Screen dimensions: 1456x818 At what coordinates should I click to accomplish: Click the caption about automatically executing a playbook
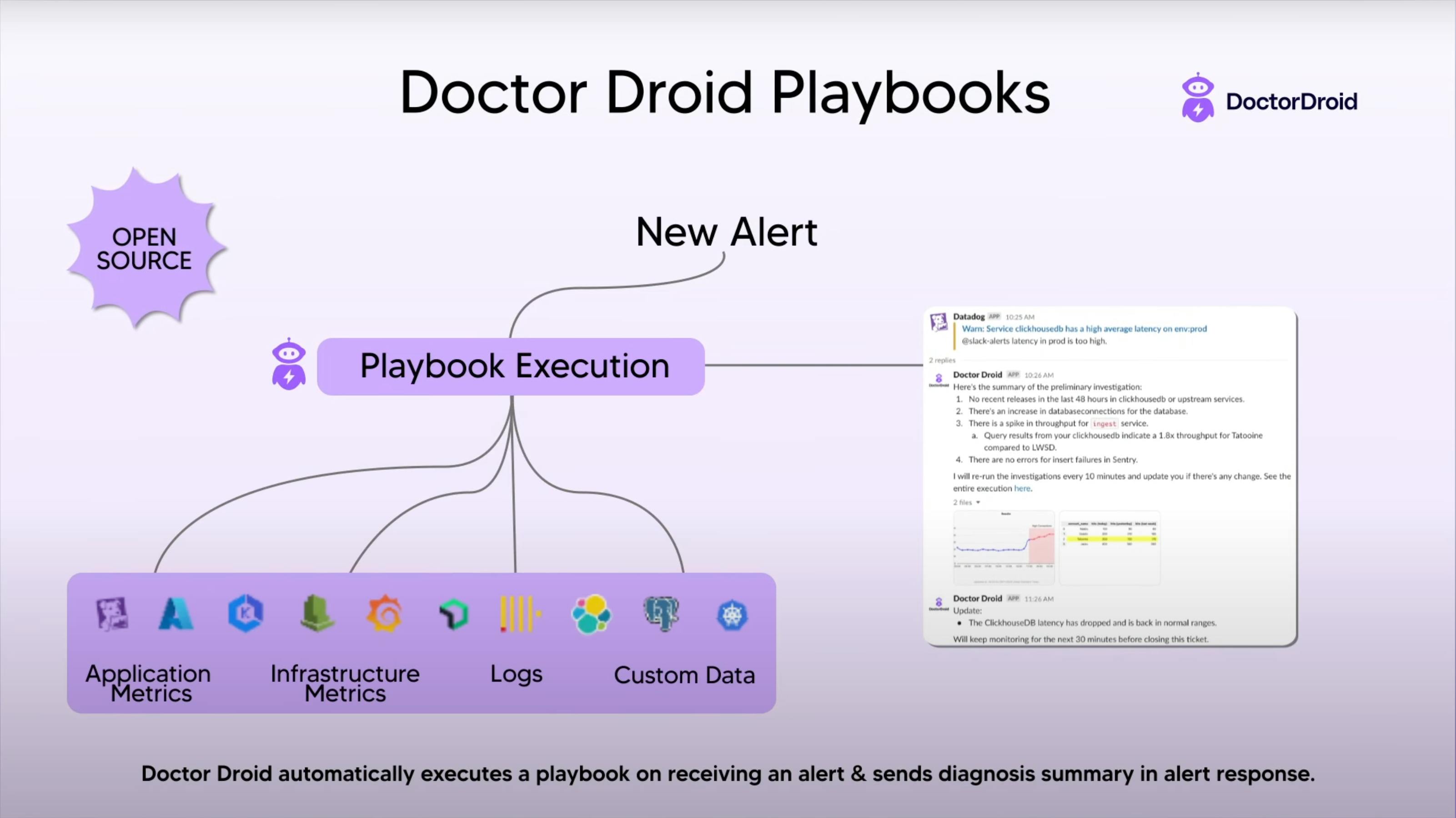tap(728, 774)
